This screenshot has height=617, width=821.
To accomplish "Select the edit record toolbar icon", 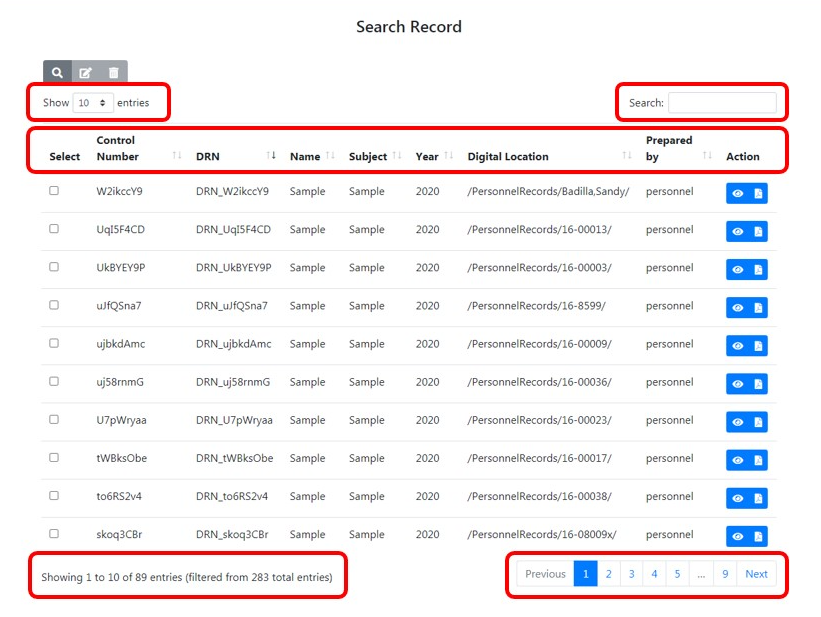I will pyautogui.click(x=85, y=72).
